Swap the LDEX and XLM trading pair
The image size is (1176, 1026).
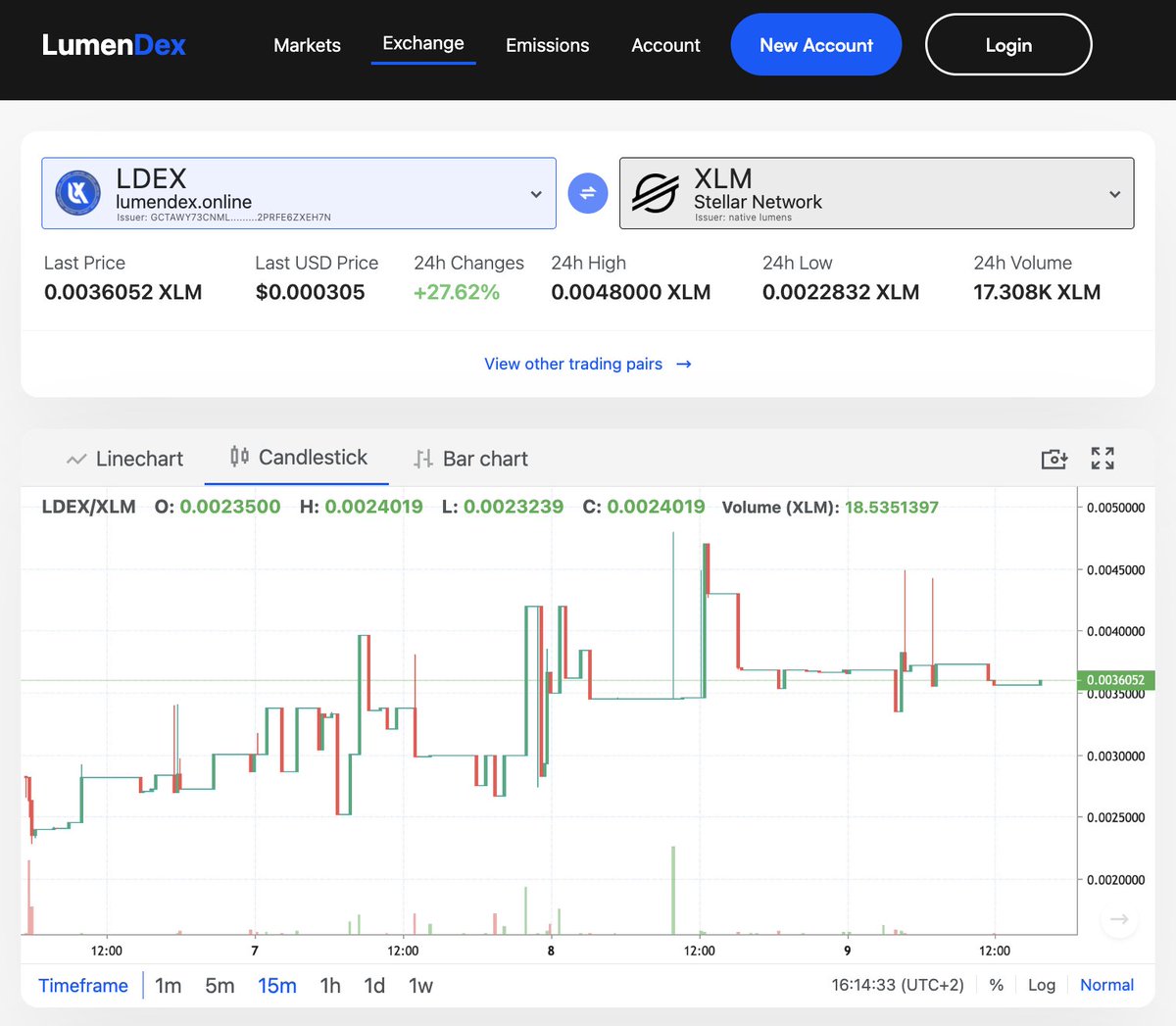click(x=588, y=193)
